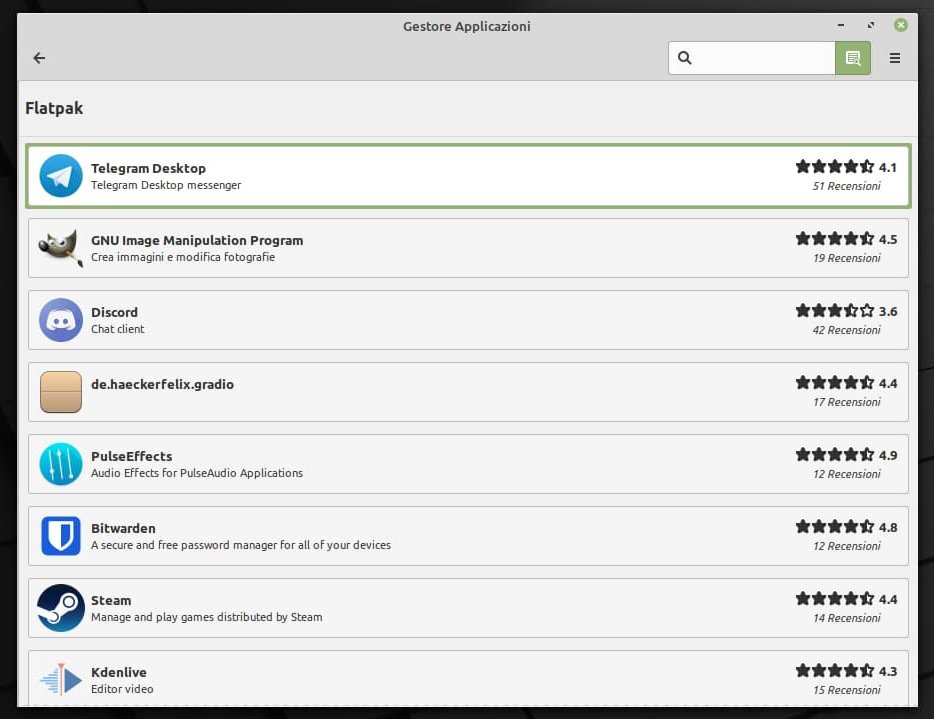Viewport: 934px width, 719px height.
Task: Click Discord's 3.6 star rating
Action: pyautogui.click(x=846, y=311)
